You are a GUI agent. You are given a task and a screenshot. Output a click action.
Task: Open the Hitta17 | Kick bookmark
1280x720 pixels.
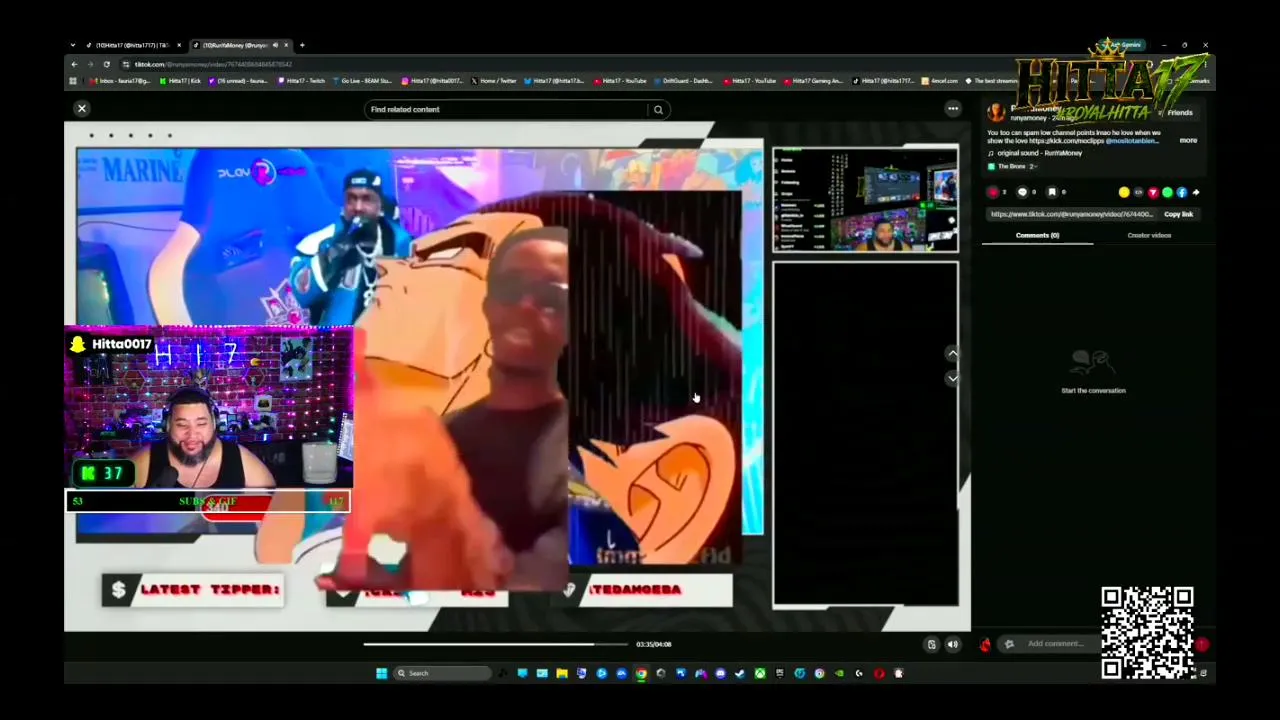click(x=181, y=81)
